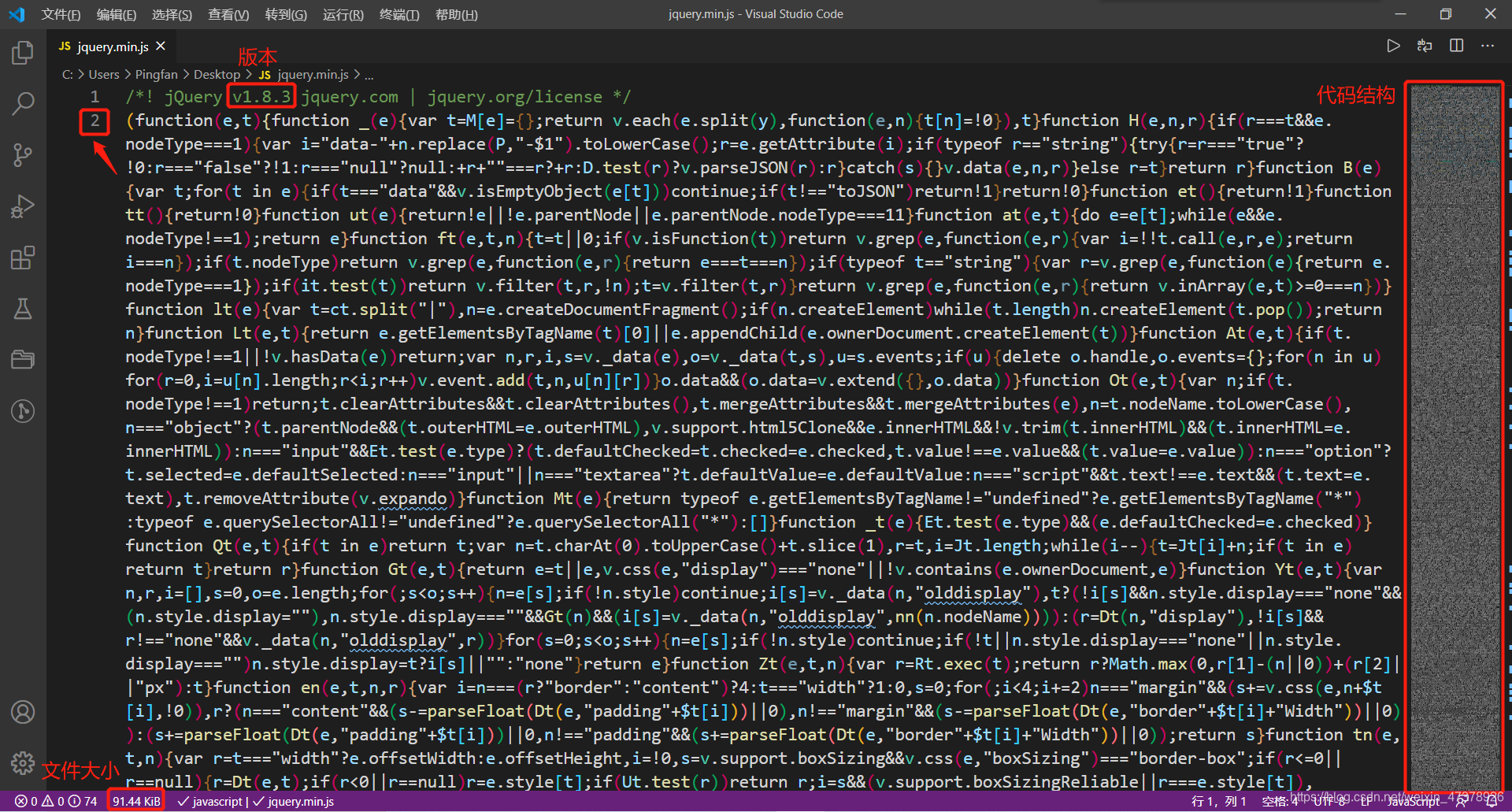Restore down the VS Code window
This screenshot has width=1512, height=812.
coord(1445,14)
